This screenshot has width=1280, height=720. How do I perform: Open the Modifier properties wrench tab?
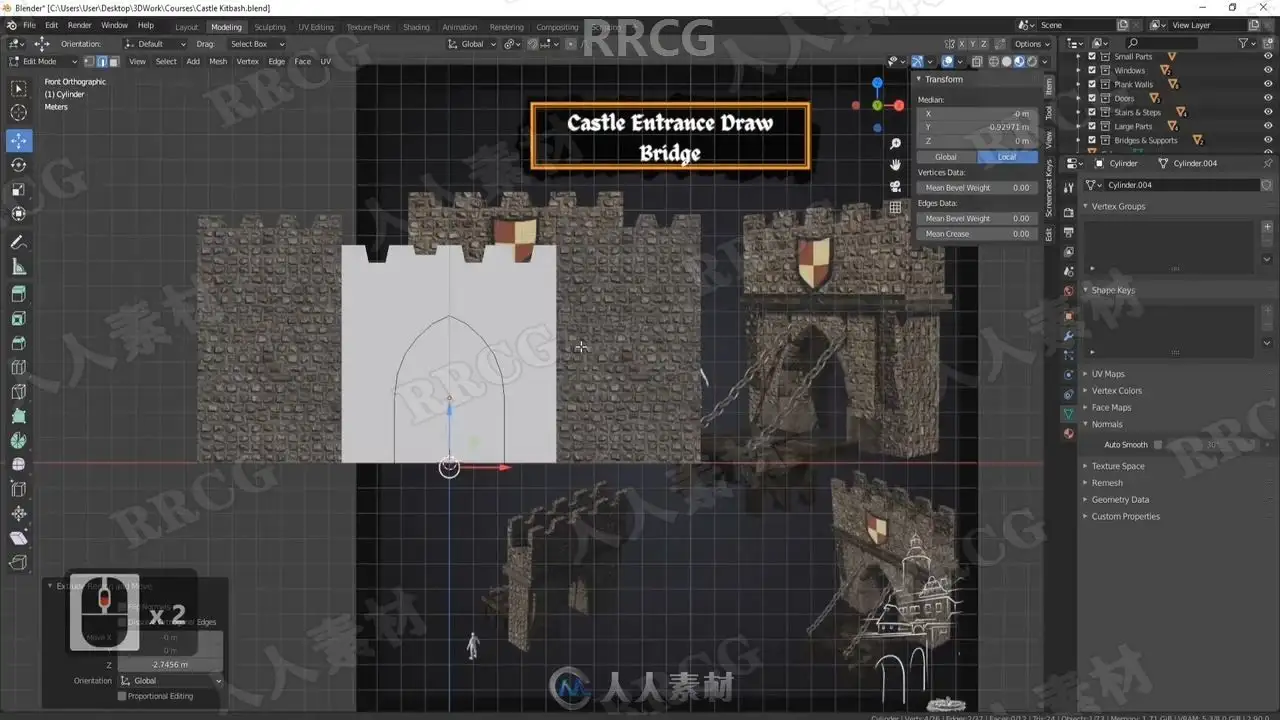1068,336
